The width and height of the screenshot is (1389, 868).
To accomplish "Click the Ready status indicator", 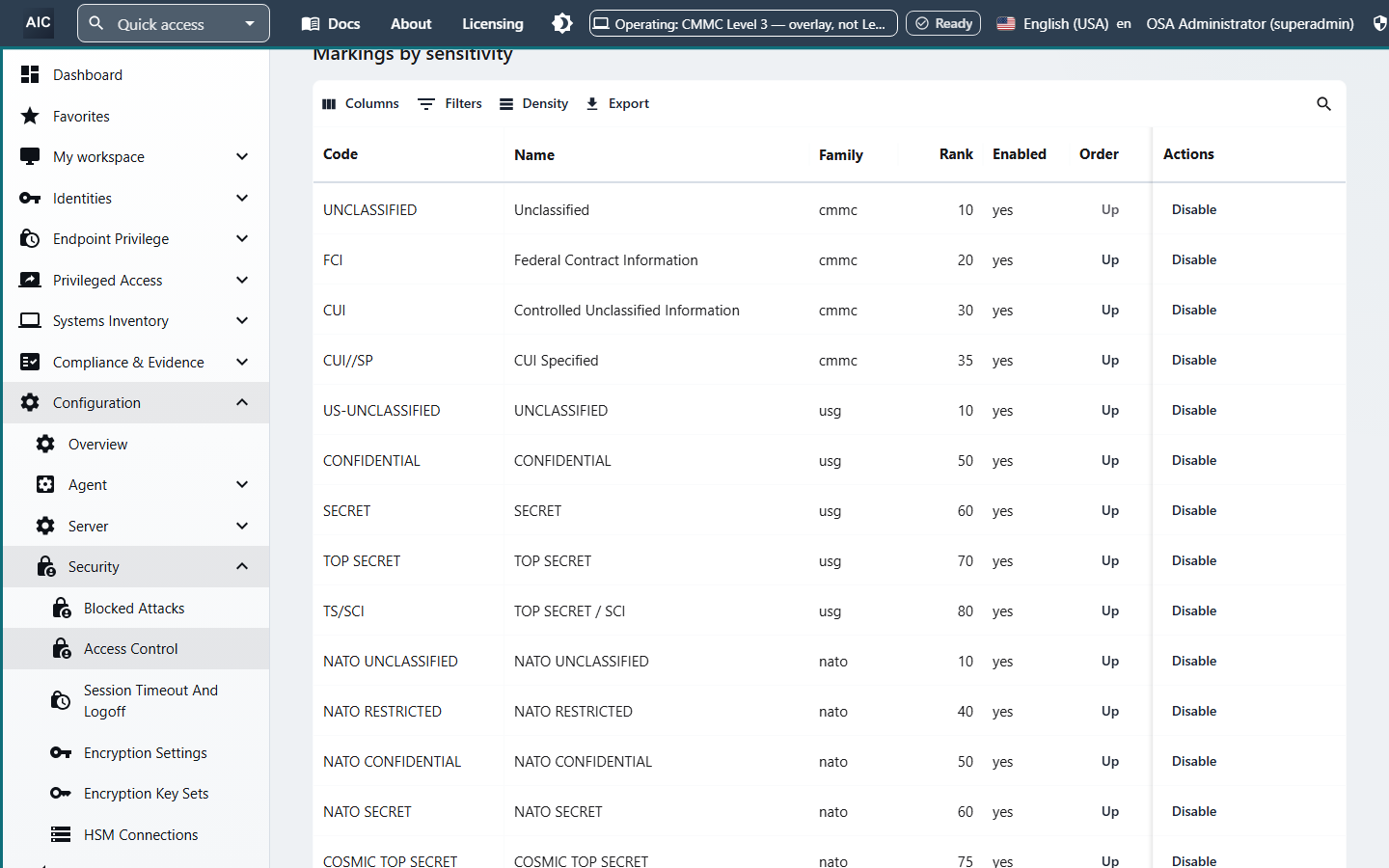I will [943, 23].
